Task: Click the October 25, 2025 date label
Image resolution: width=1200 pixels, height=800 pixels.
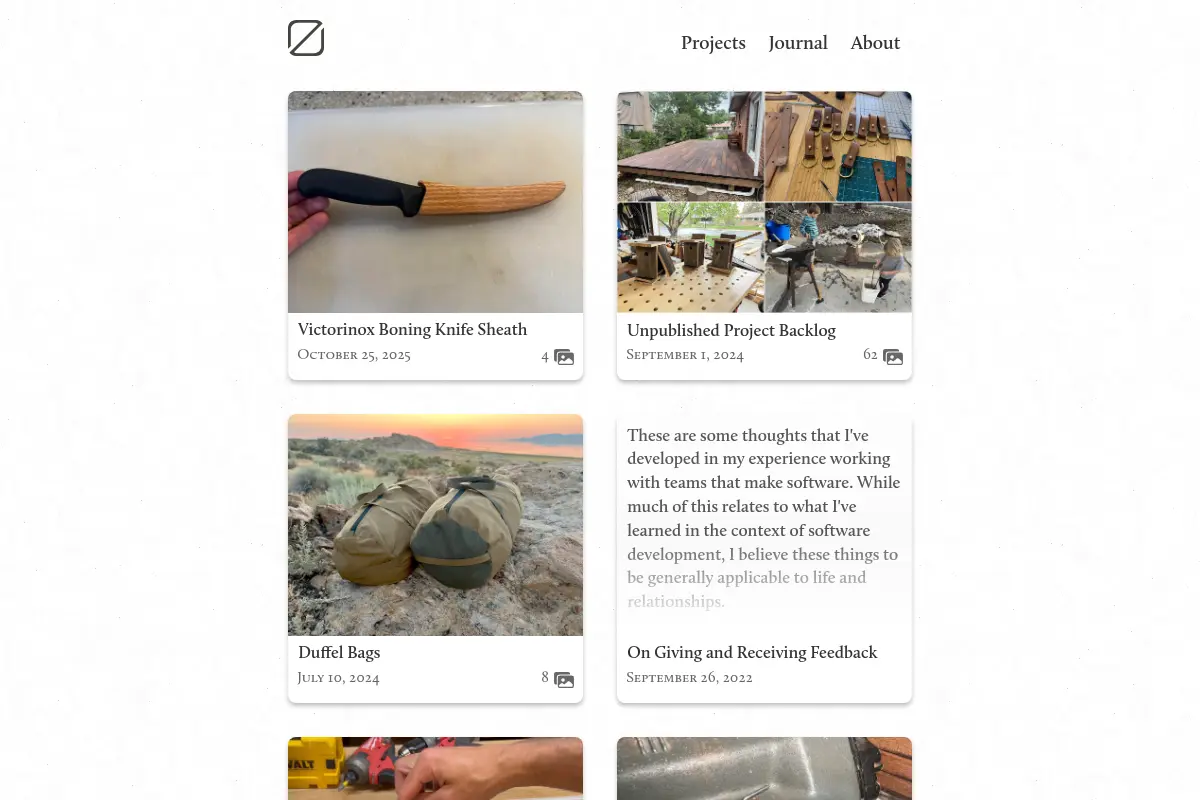Action: [354, 355]
